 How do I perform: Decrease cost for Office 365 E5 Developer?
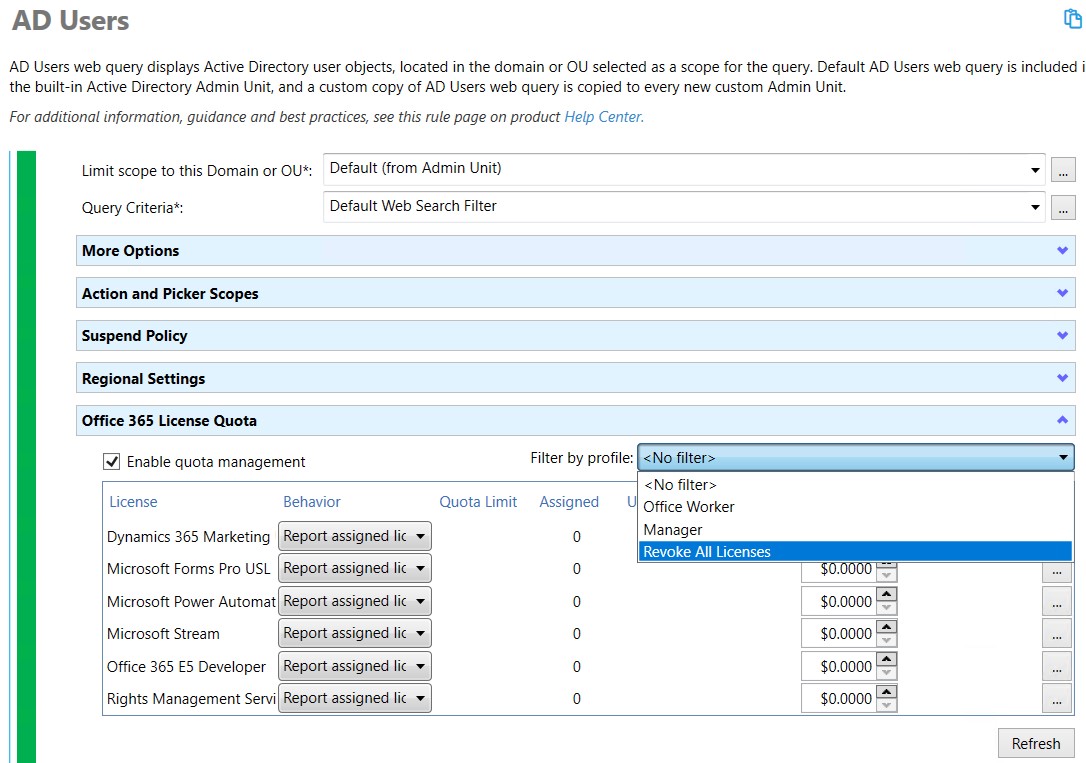[887, 673]
